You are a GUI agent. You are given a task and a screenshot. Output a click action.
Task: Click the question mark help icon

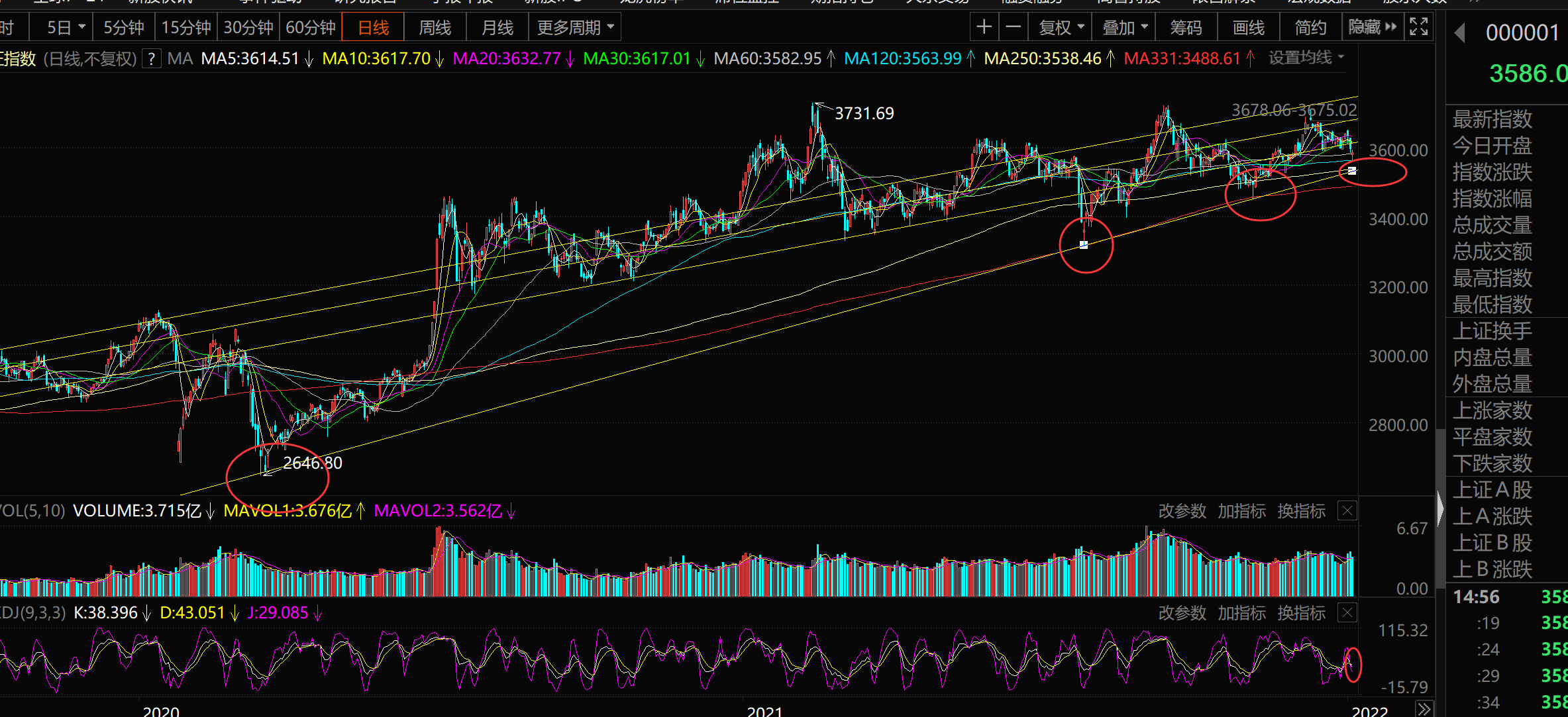[x=152, y=59]
